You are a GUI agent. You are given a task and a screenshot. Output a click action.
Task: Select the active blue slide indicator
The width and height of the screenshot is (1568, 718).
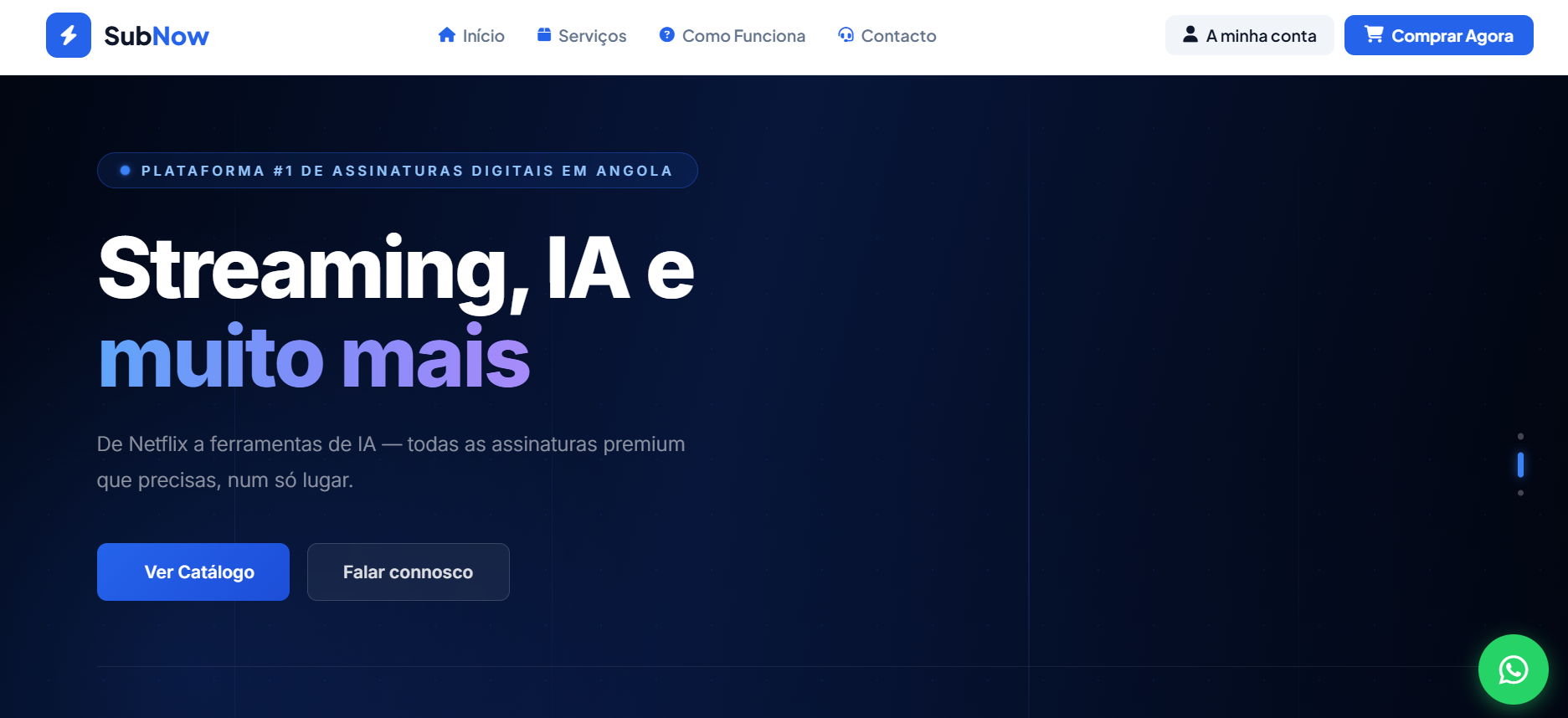point(1520,464)
